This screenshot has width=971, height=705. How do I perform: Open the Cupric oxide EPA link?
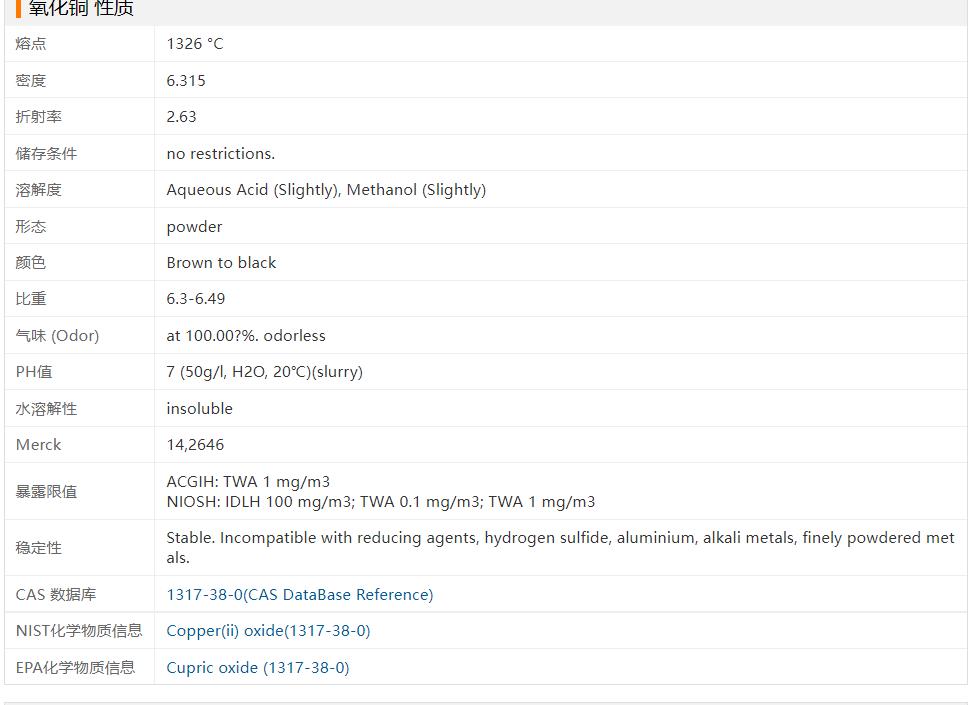(257, 668)
